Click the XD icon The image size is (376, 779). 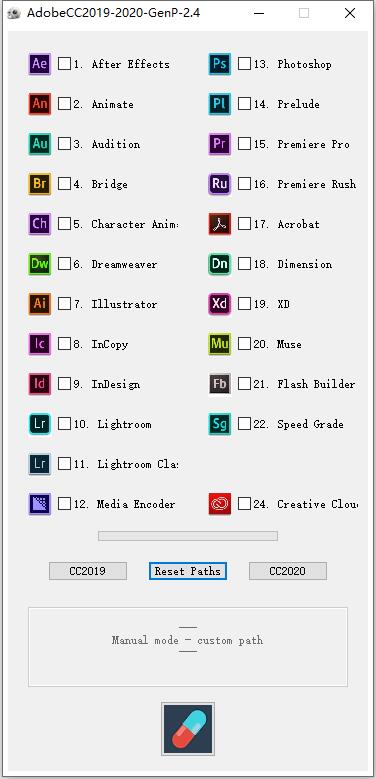(220, 304)
